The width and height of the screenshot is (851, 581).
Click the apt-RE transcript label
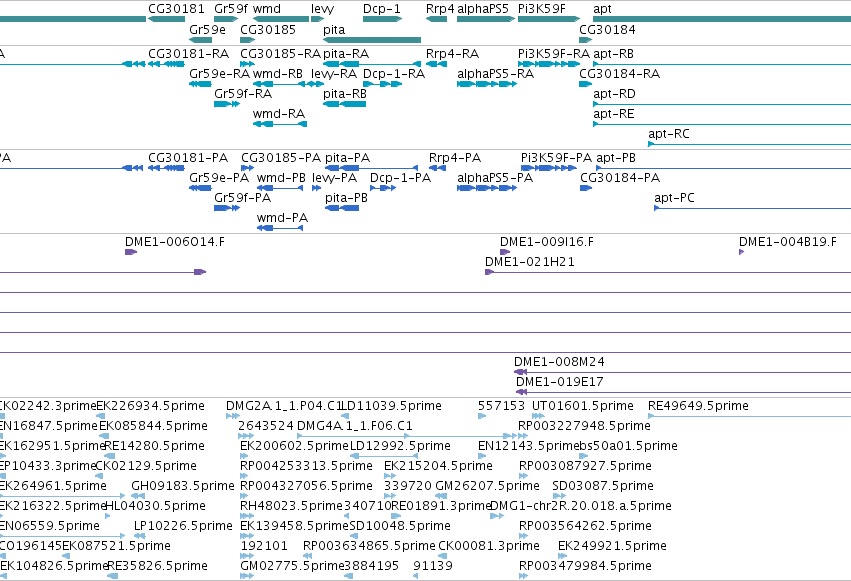pyautogui.click(x=614, y=114)
